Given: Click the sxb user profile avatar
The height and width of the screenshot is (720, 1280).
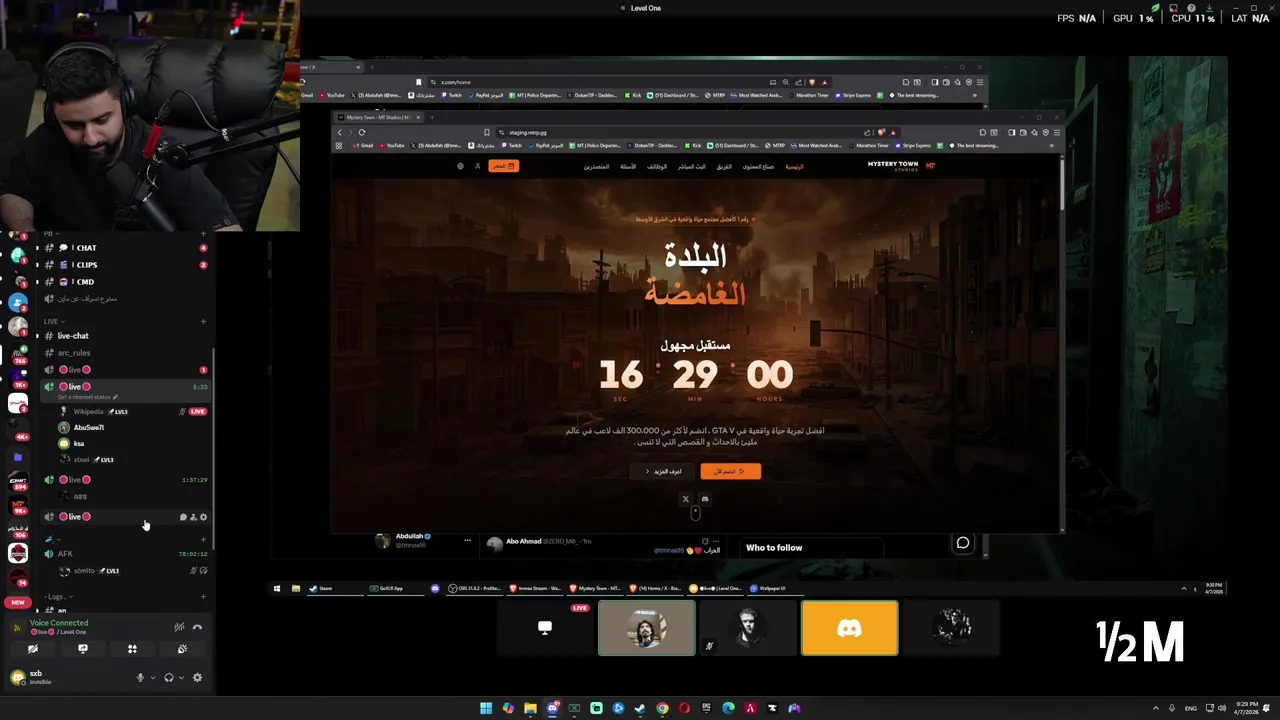Looking at the screenshot, I should [x=18, y=677].
